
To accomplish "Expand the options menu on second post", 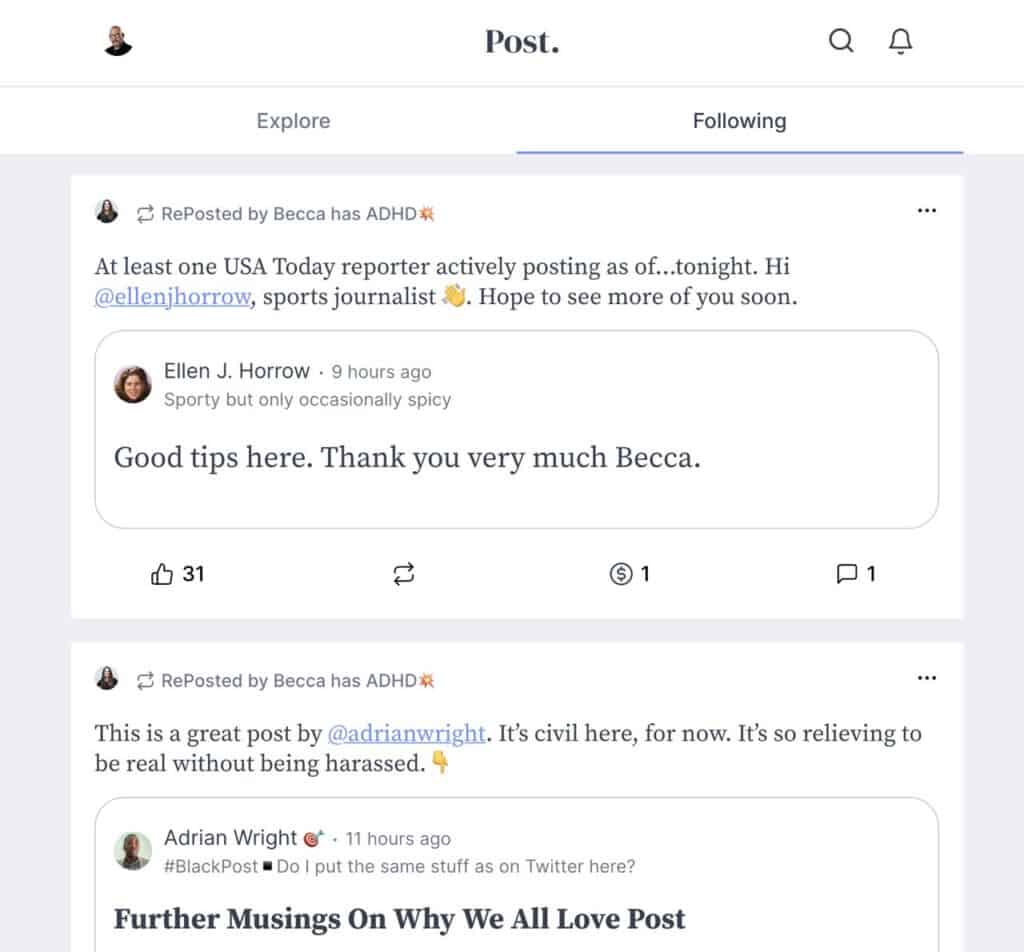I will coord(927,678).
